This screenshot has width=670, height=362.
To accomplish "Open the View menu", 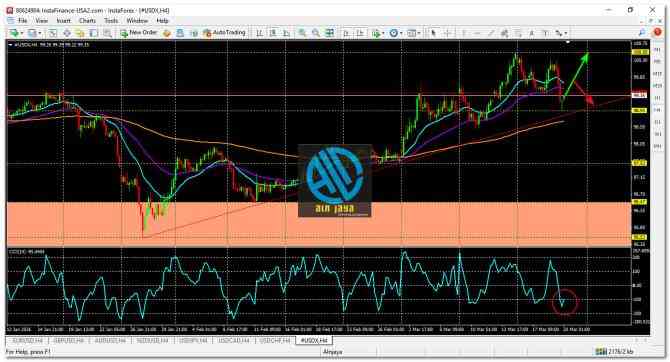I will pyautogui.click(x=41, y=21).
